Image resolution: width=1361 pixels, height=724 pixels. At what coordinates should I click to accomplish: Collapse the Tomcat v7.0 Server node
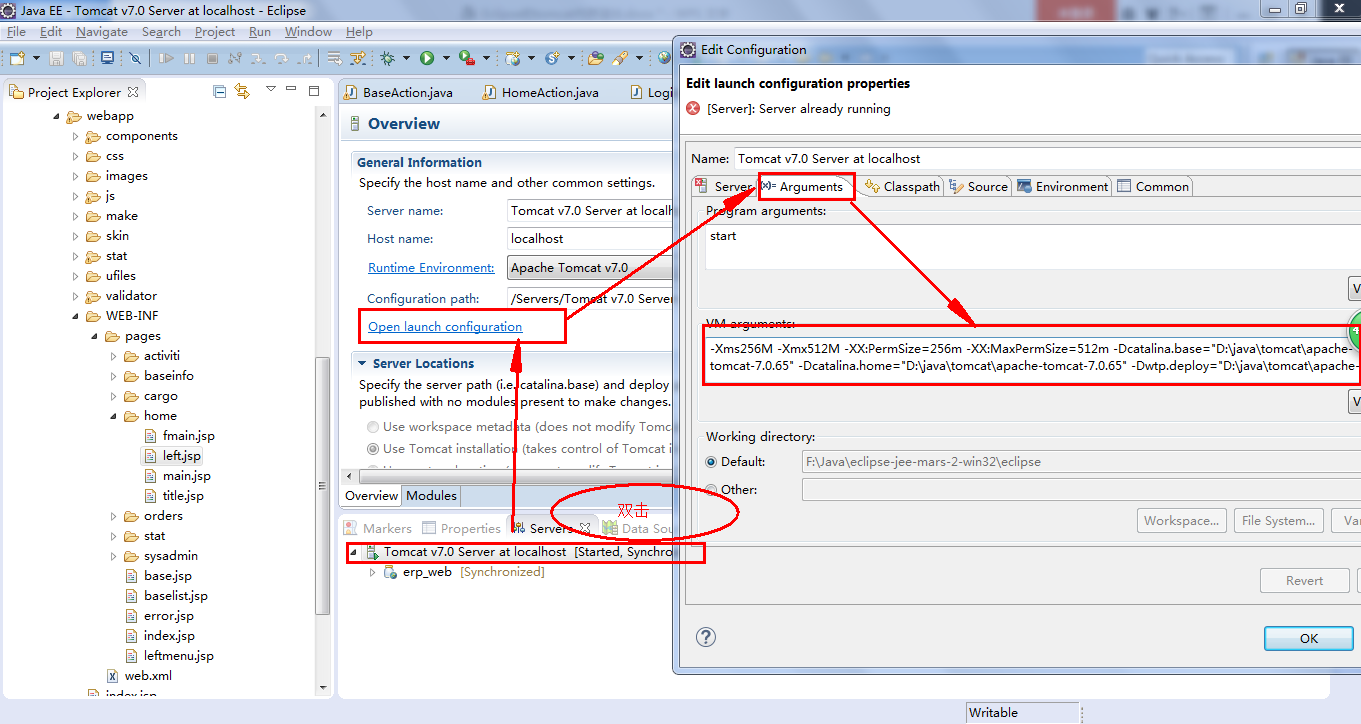354,552
